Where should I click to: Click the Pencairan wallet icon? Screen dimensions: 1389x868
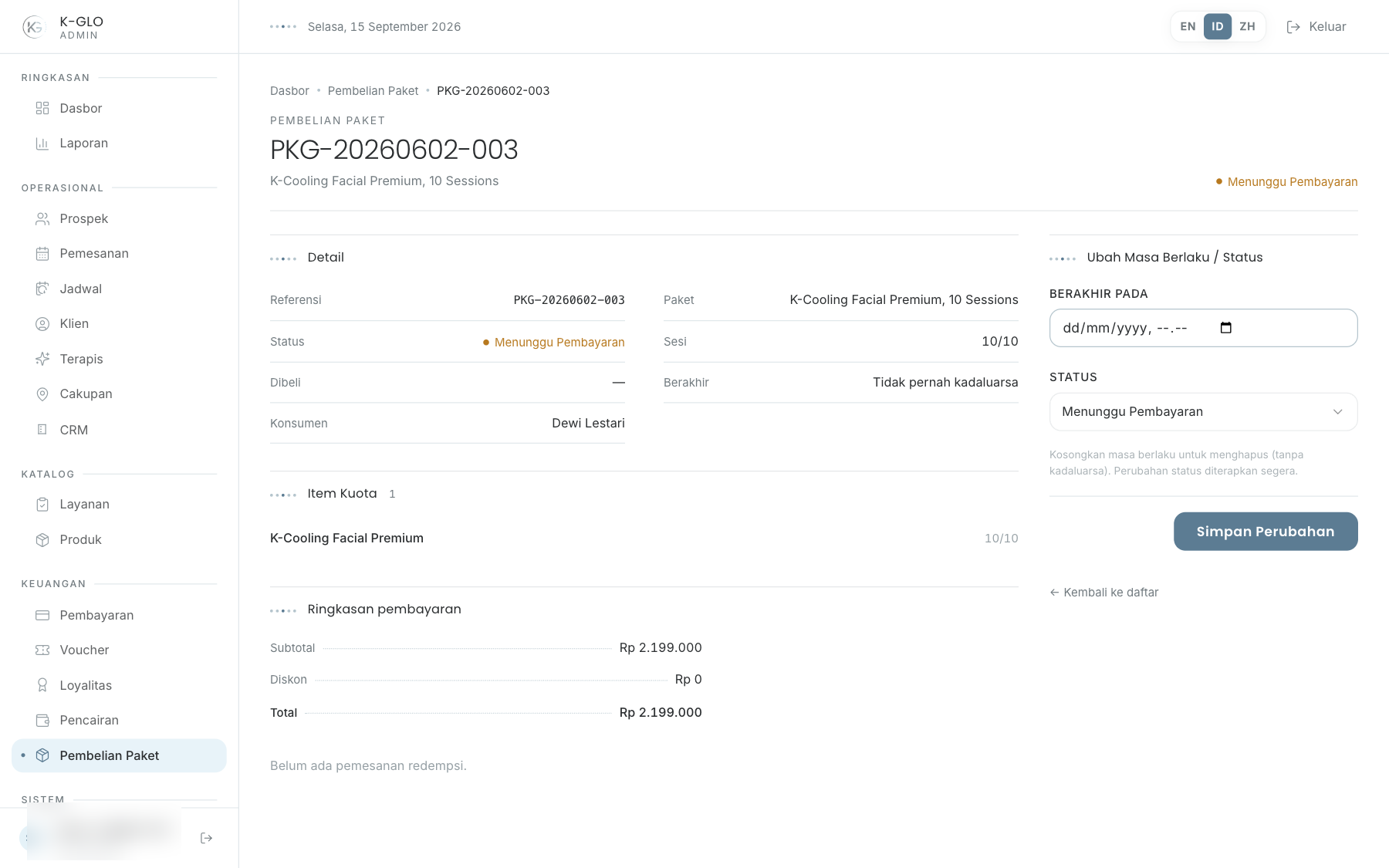pos(42,721)
